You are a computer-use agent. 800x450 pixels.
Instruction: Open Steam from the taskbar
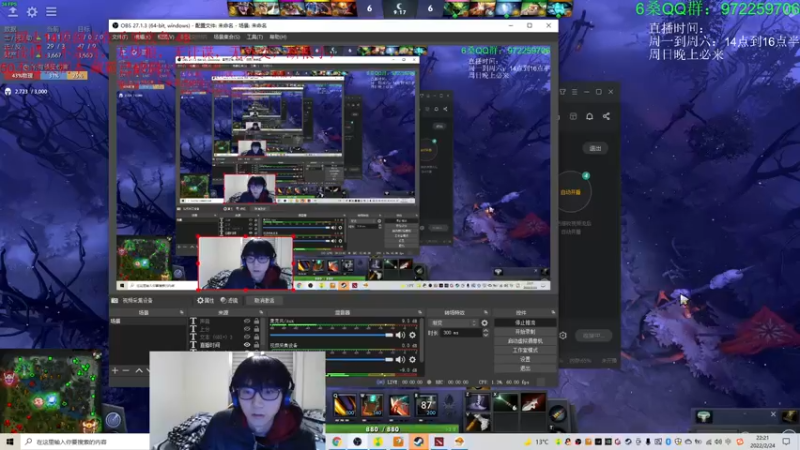418,442
